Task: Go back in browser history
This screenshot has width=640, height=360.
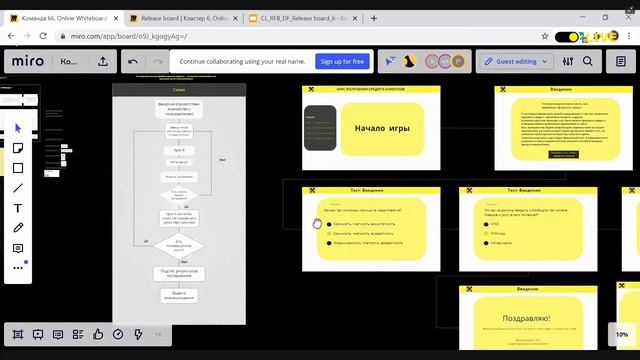Action: 11,36
